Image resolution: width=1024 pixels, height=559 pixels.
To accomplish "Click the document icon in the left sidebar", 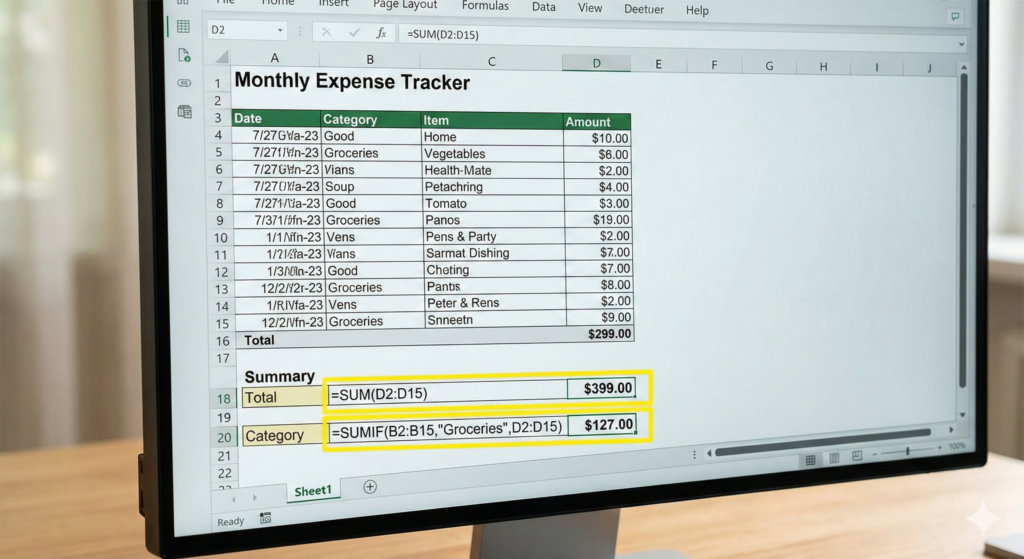I will [x=184, y=56].
